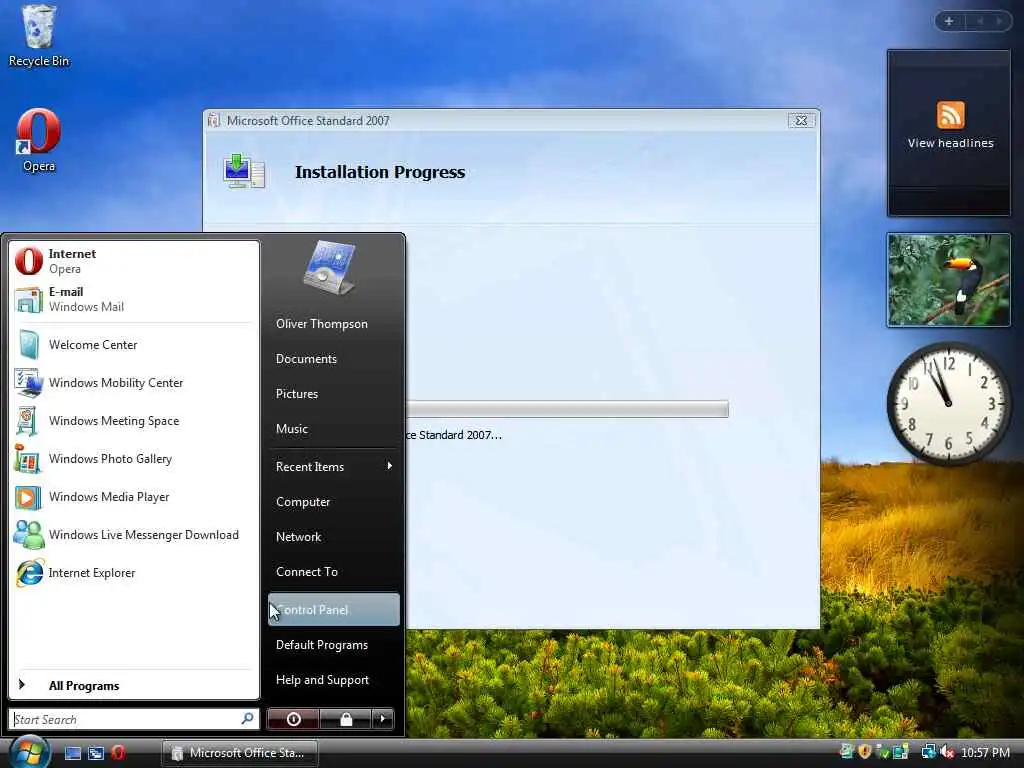The width and height of the screenshot is (1024, 768).
Task: Click Show Desktop in Quick Launch
Action: [x=72, y=753]
